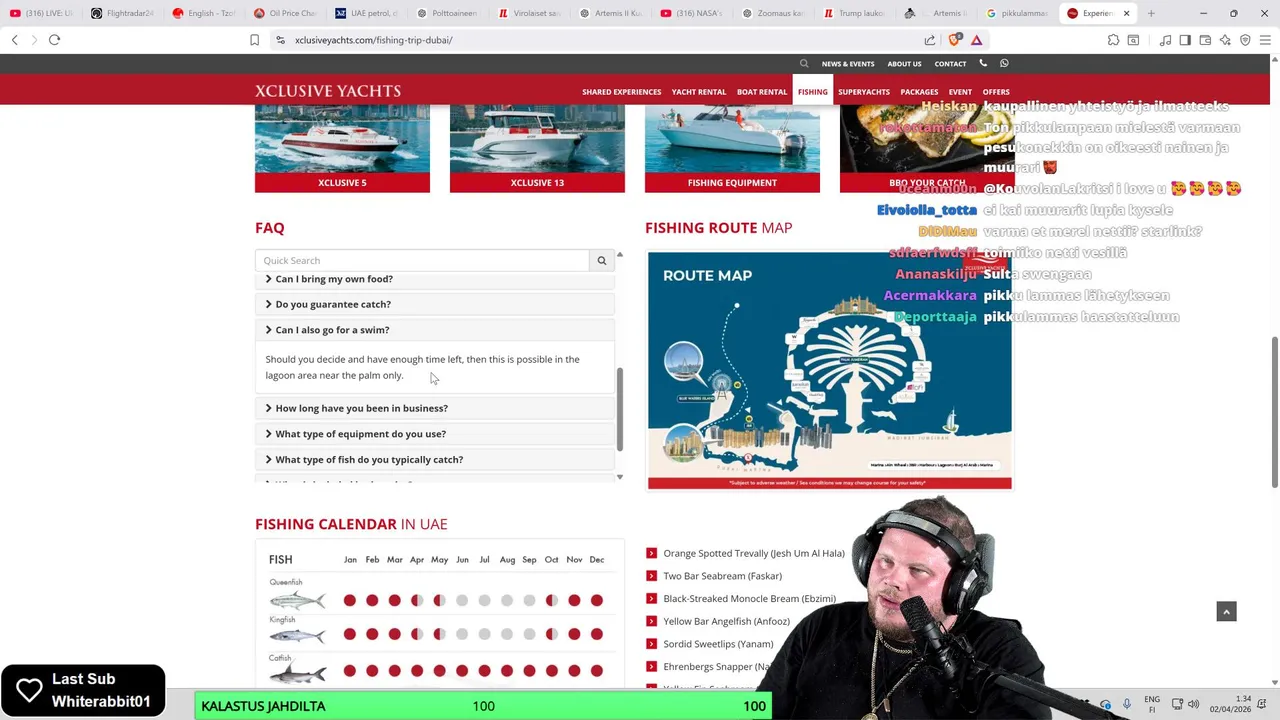Open the Xclusive 13 boat card
1280x720 pixels.
(x=537, y=148)
